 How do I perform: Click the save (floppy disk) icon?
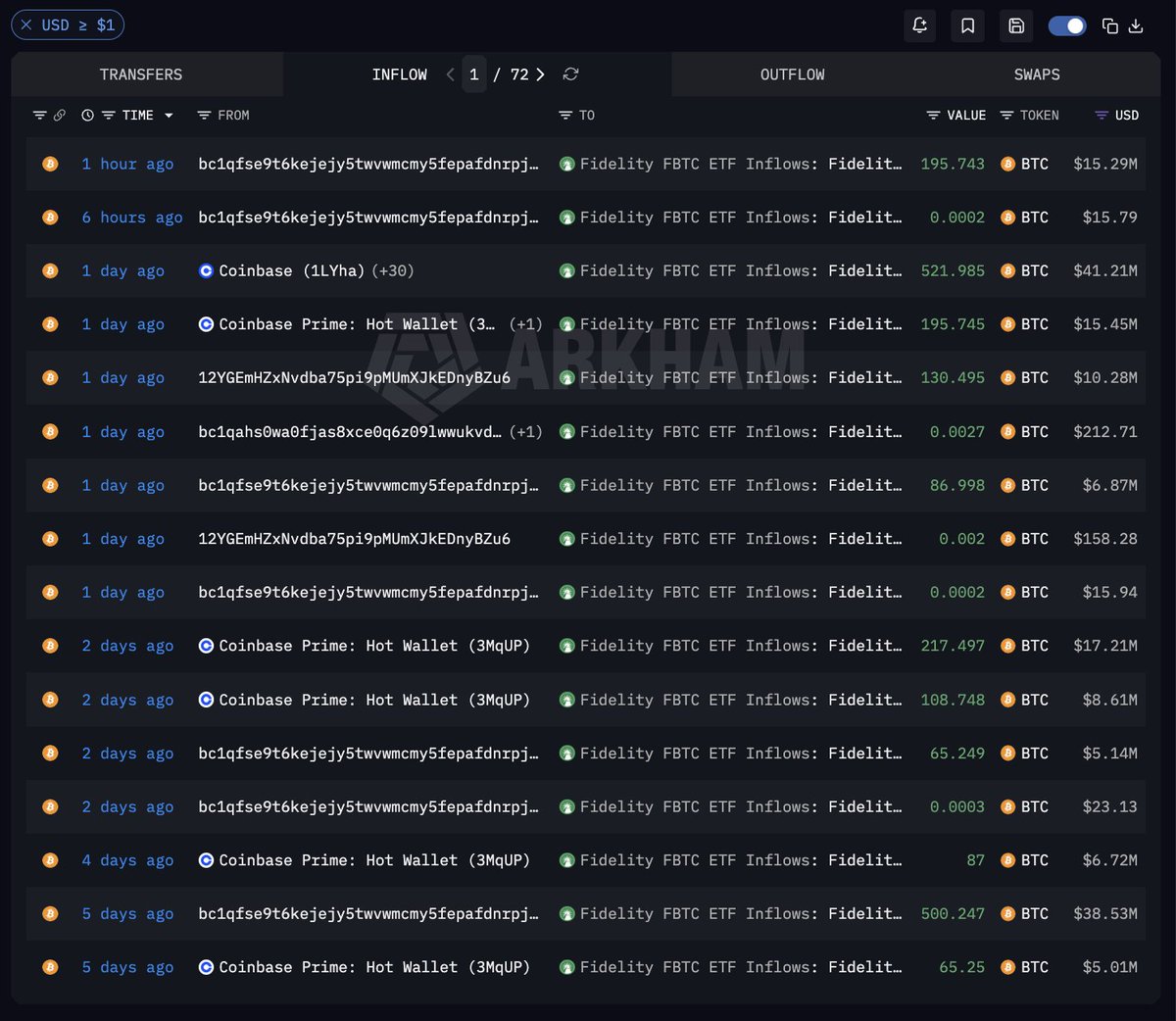[x=1016, y=25]
